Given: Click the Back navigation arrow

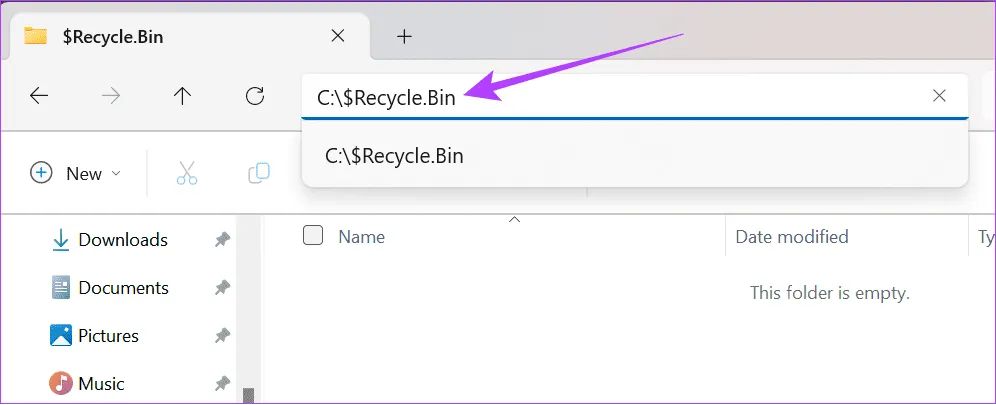Looking at the screenshot, I should tap(39, 96).
